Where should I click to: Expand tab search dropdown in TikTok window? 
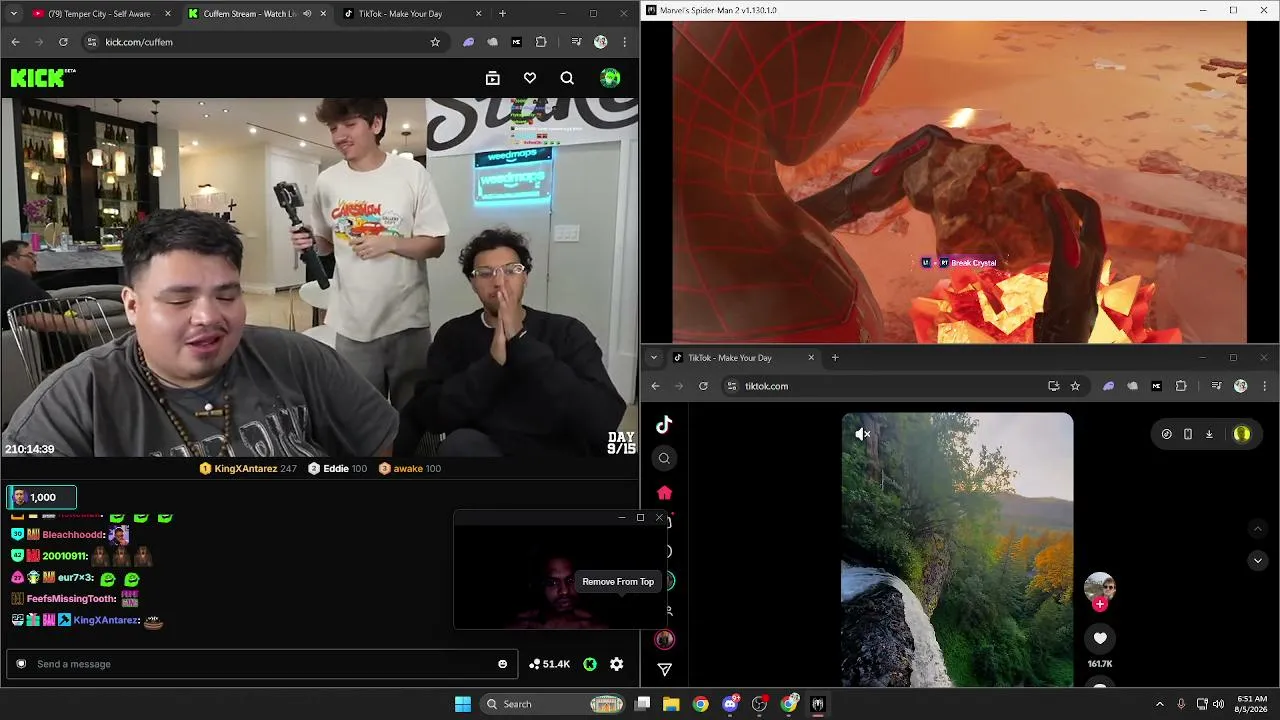[x=654, y=358]
